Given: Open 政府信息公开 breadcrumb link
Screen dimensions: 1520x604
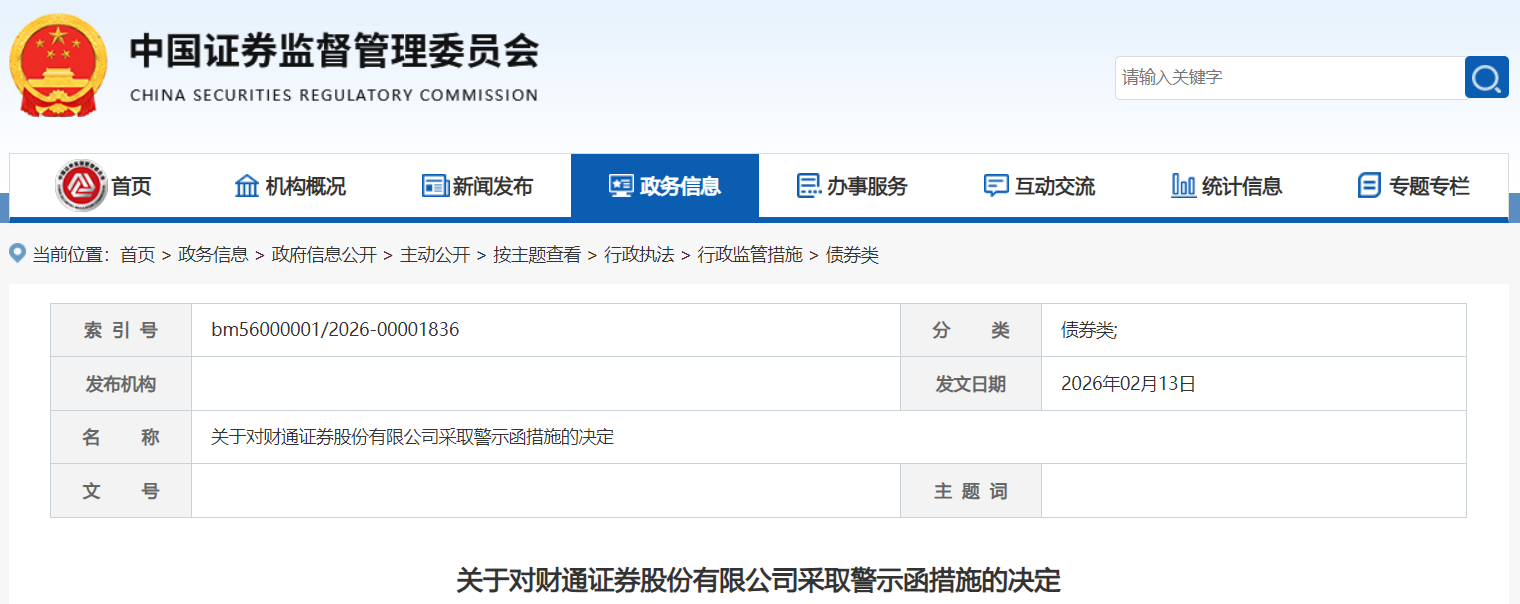Looking at the screenshot, I should 324,255.
